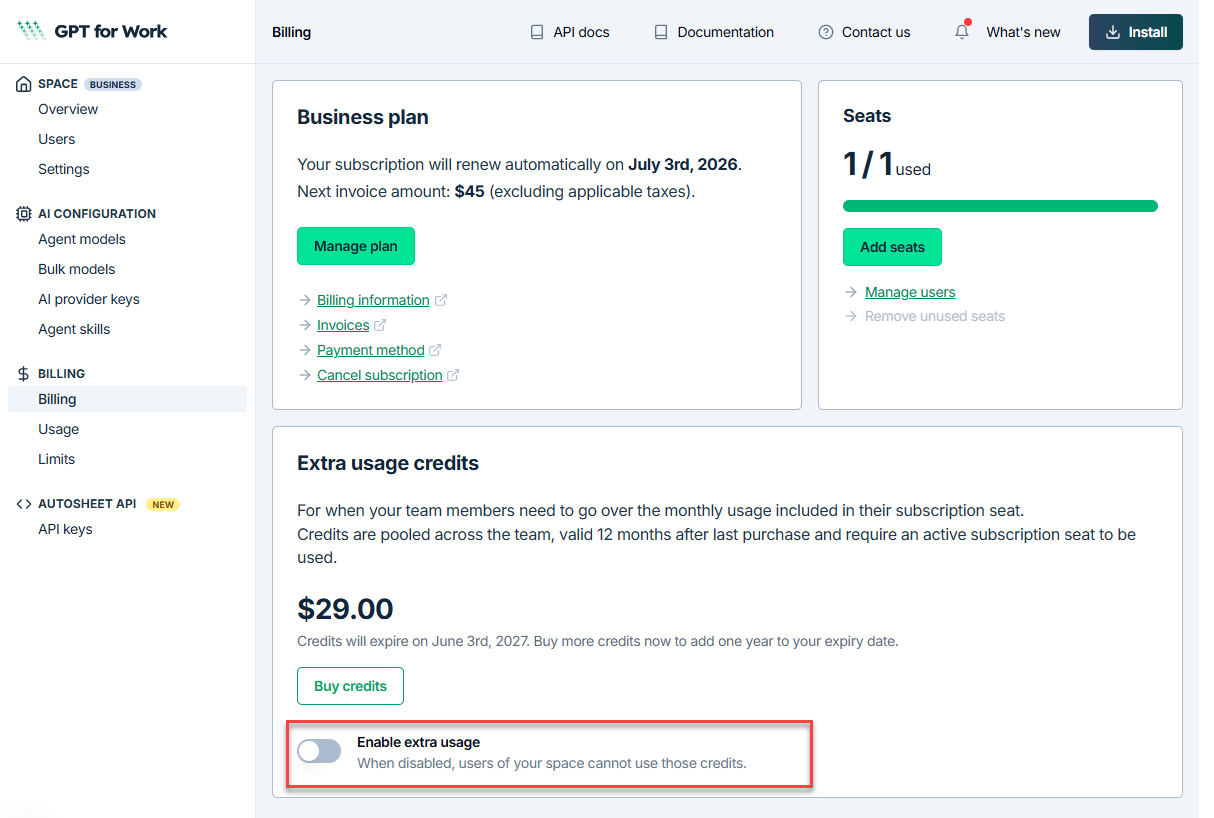Screen dimensions: 1214x818
Task: Open the Invoices link
Action: (x=343, y=325)
